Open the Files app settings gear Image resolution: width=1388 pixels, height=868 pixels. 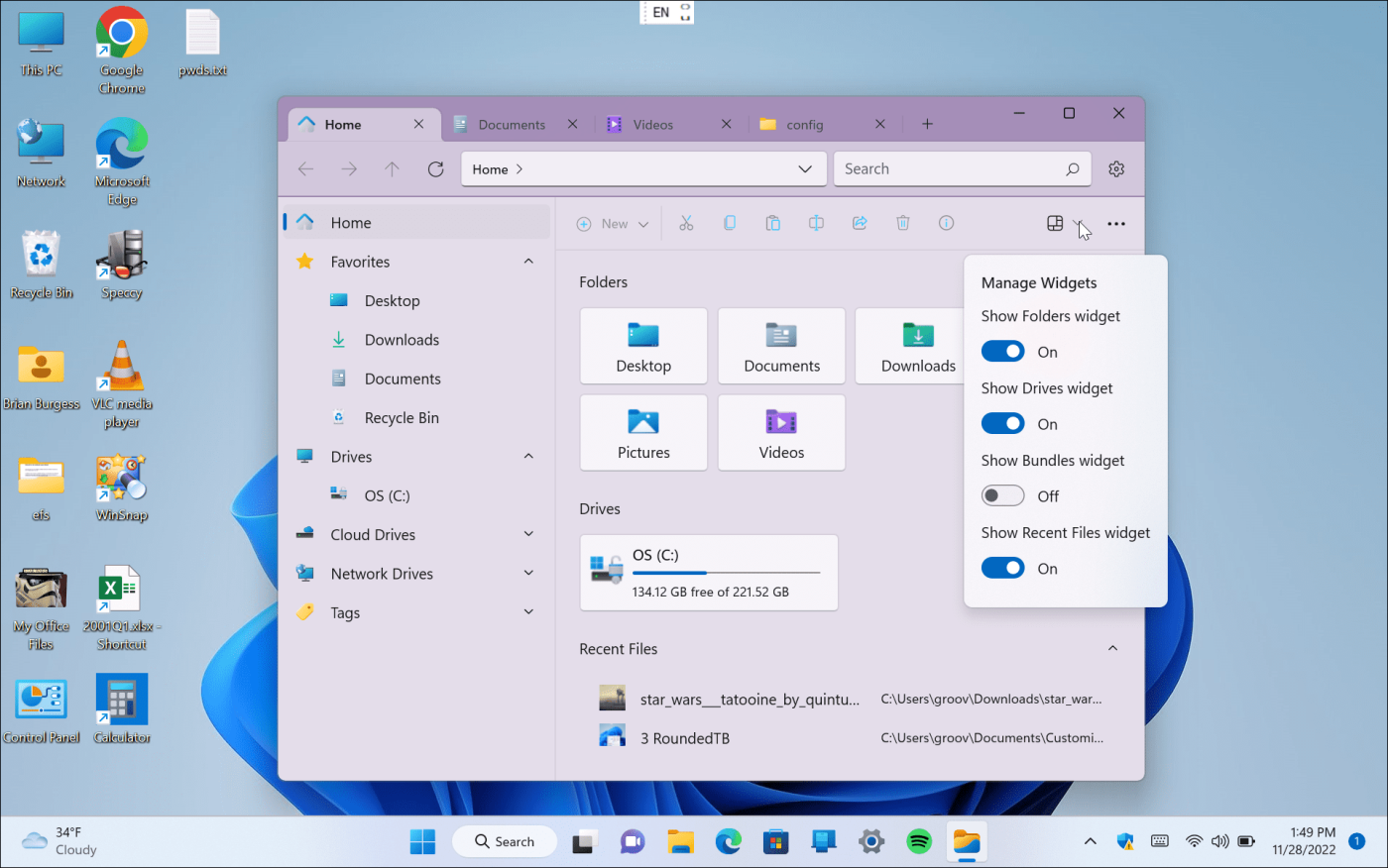click(x=1116, y=169)
